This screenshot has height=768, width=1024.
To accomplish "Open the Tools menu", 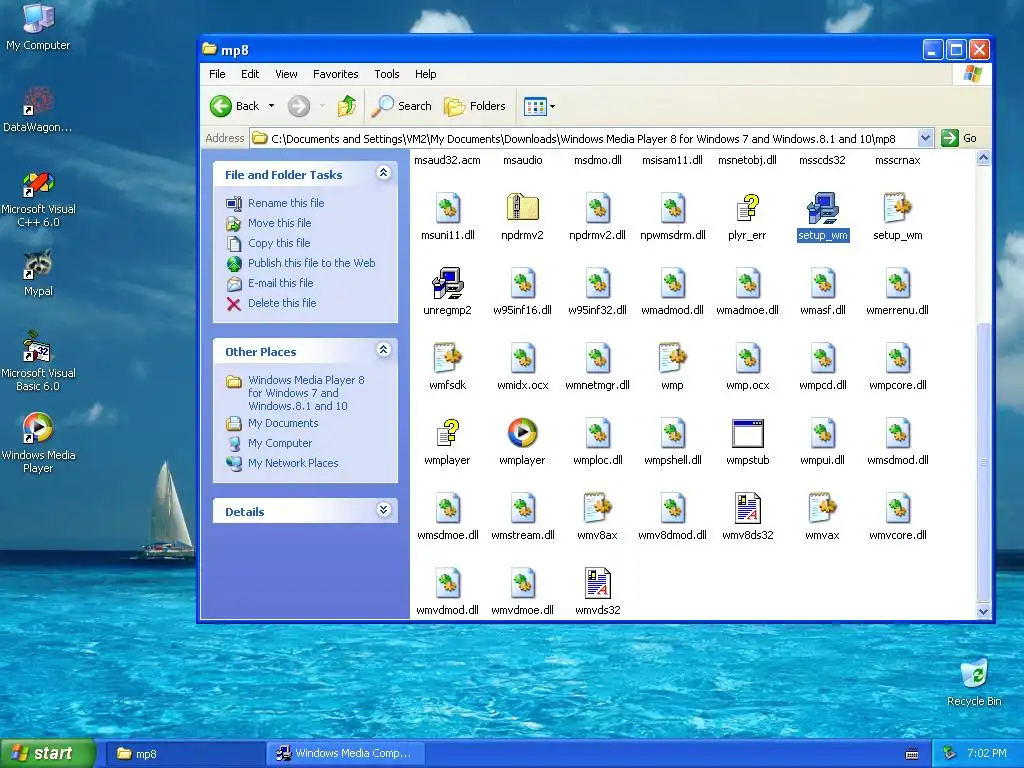I will coord(387,74).
